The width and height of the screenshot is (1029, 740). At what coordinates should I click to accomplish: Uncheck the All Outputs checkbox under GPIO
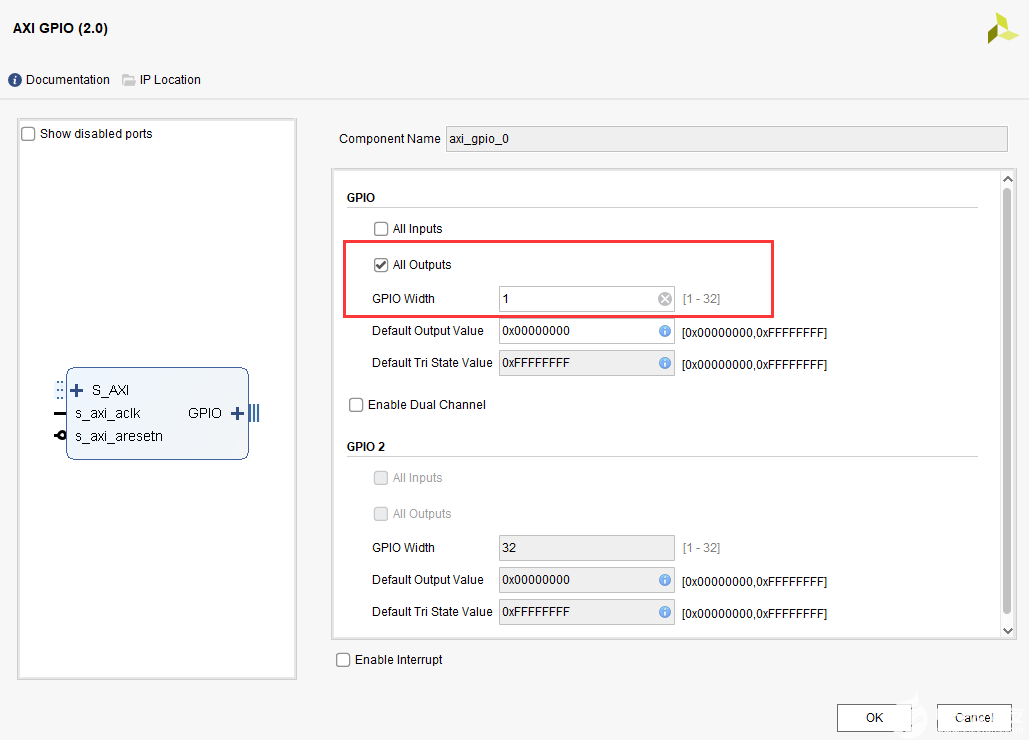point(381,265)
